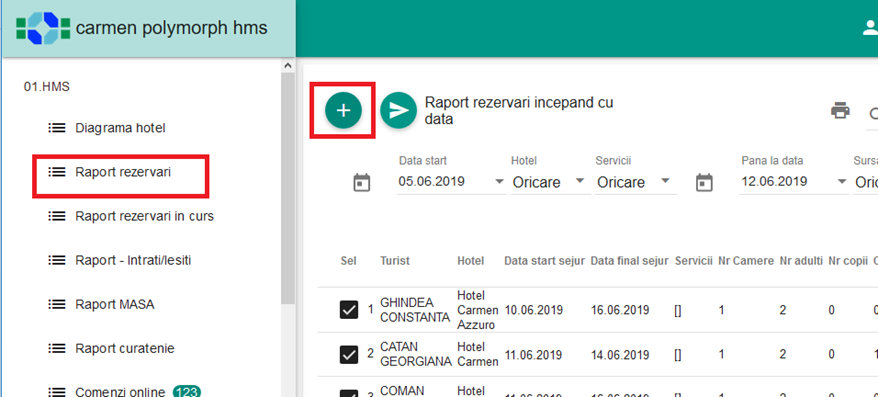The height and width of the screenshot is (397, 878).
Task: Open the Servicii Oricare dropdown
Action: click(665, 181)
